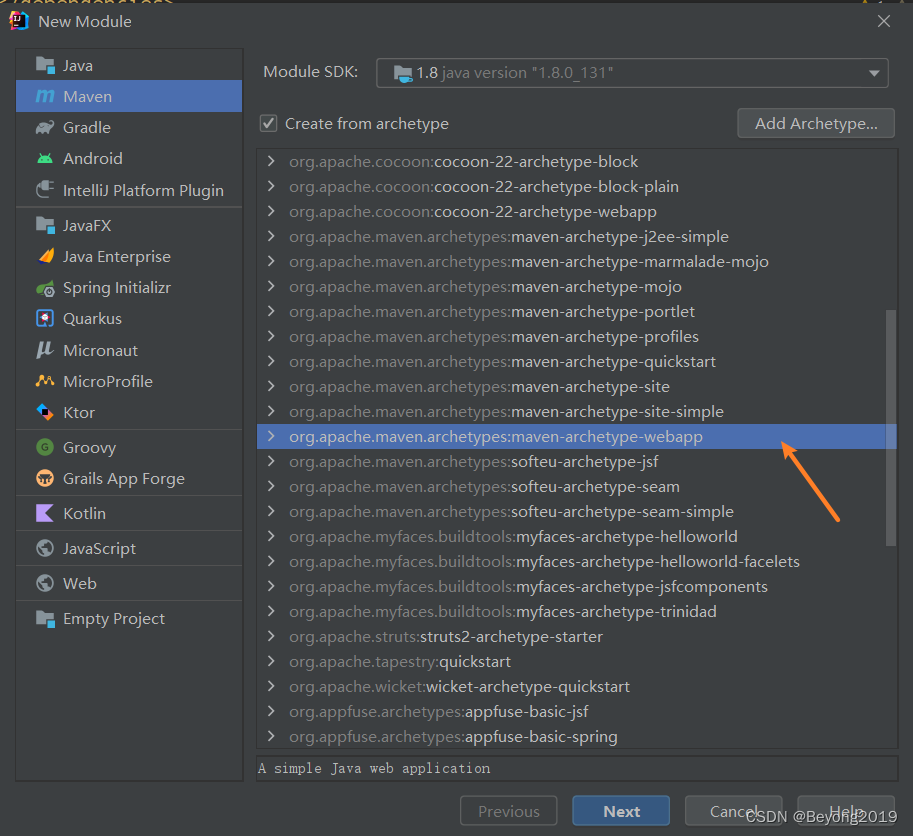Click the Web globe icon
This screenshot has height=836, width=913.
pyautogui.click(x=45, y=583)
